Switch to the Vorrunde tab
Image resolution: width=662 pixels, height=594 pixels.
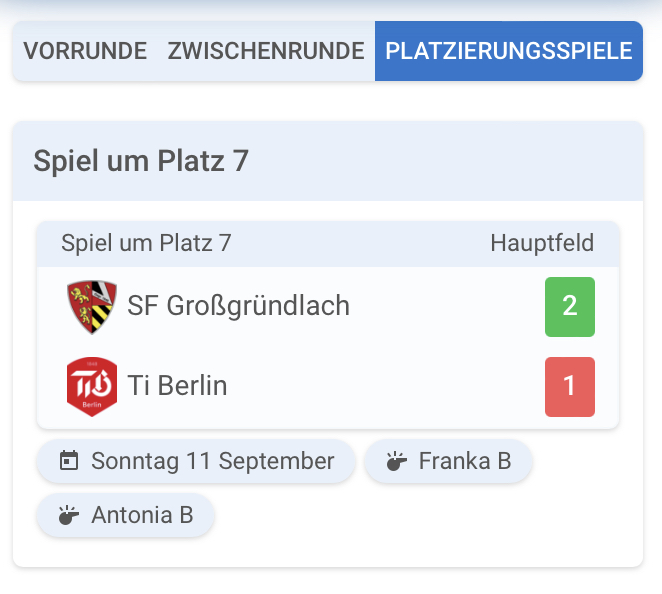pyautogui.click(x=85, y=51)
